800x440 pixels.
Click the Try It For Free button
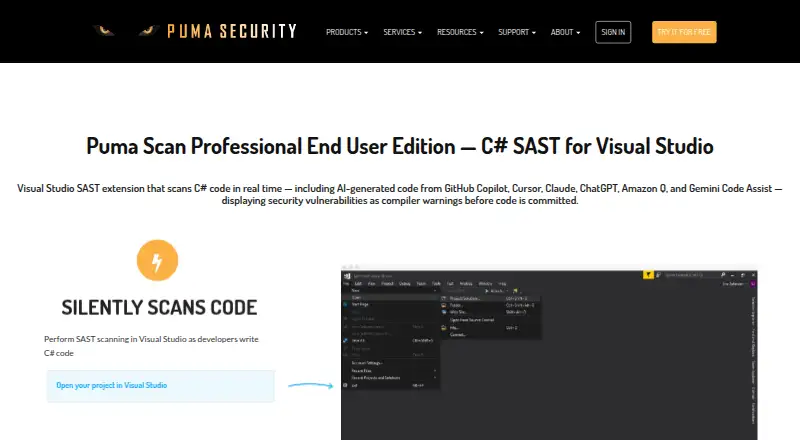coord(684,32)
